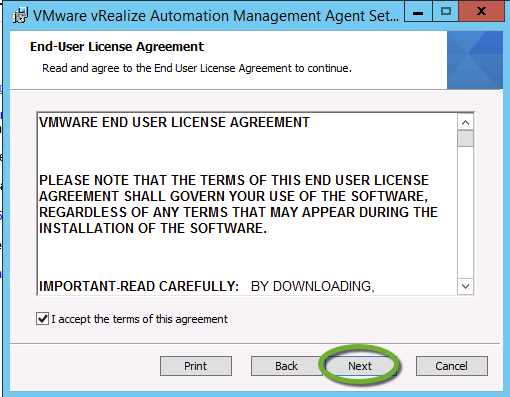Cancel the Management Agent setup
Viewport: 510px width, 397px height.
click(452, 366)
